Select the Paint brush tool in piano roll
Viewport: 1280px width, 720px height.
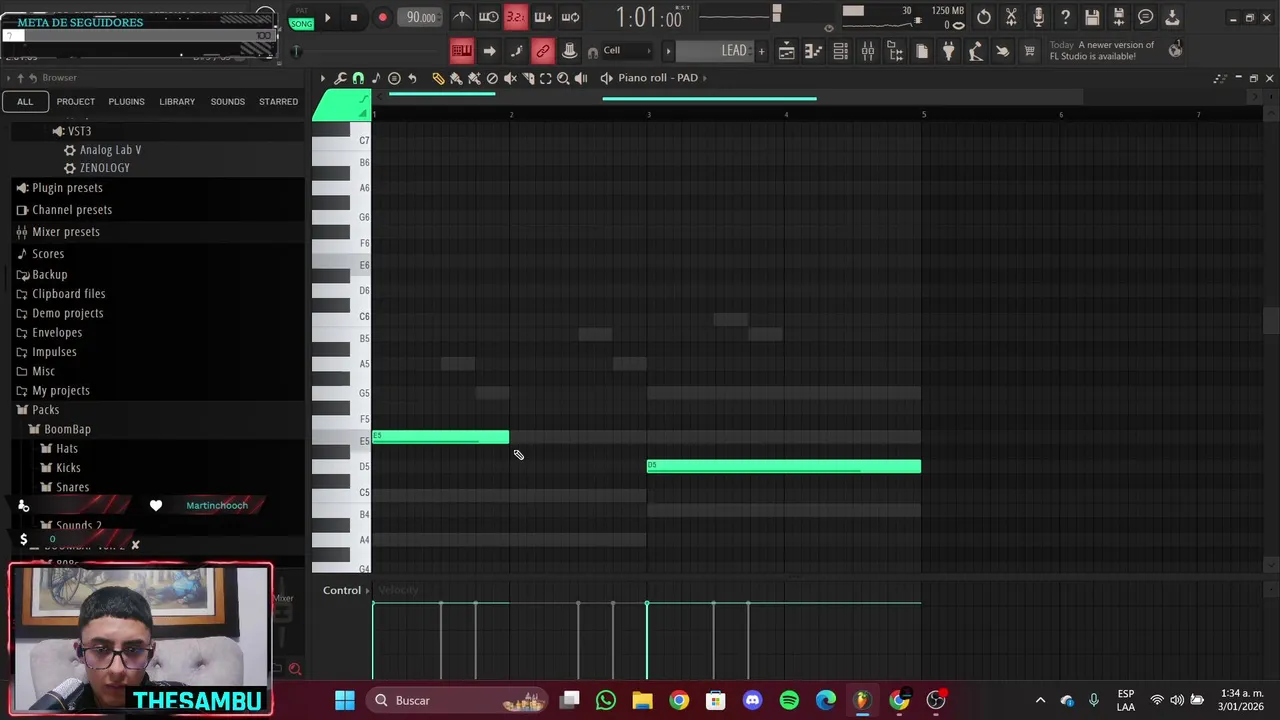[x=456, y=78]
